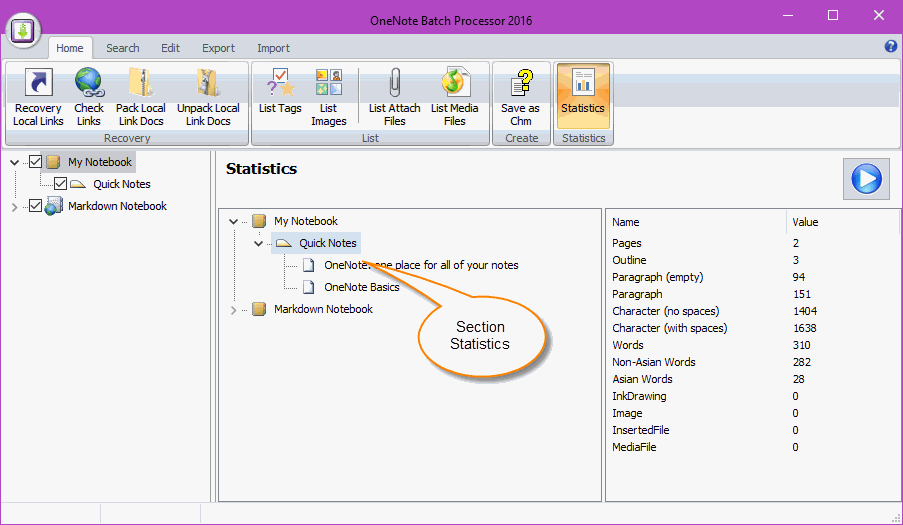Expand Markdown Notebook in left panel
Screen dimensions: 903x525
(15, 207)
